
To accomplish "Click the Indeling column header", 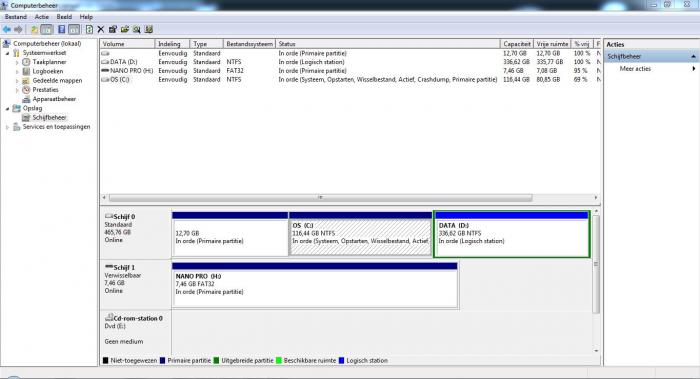I will (x=172, y=44).
